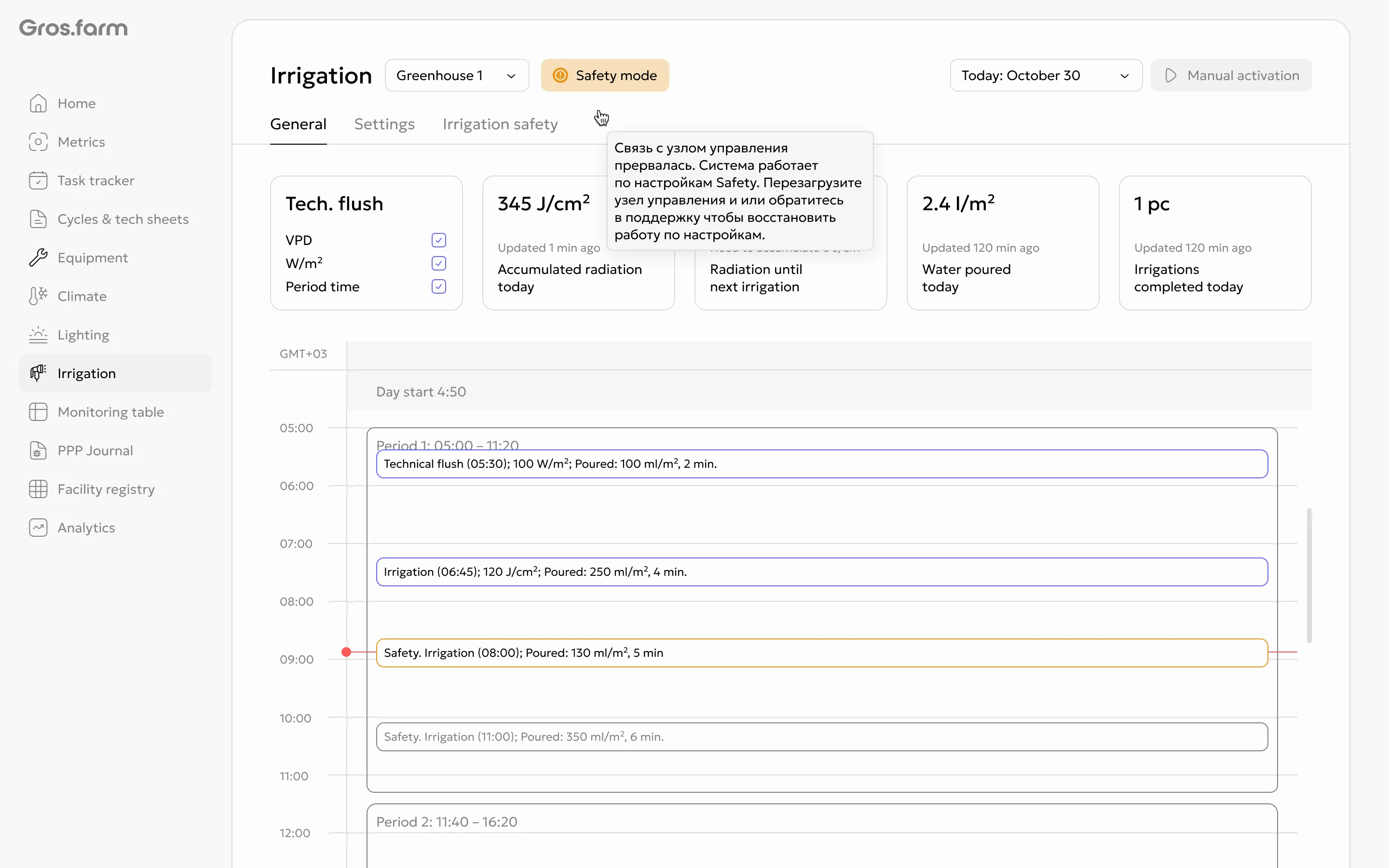The image size is (1389, 868).
Task: Open the Monitoring table page
Action: coord(115,412)
